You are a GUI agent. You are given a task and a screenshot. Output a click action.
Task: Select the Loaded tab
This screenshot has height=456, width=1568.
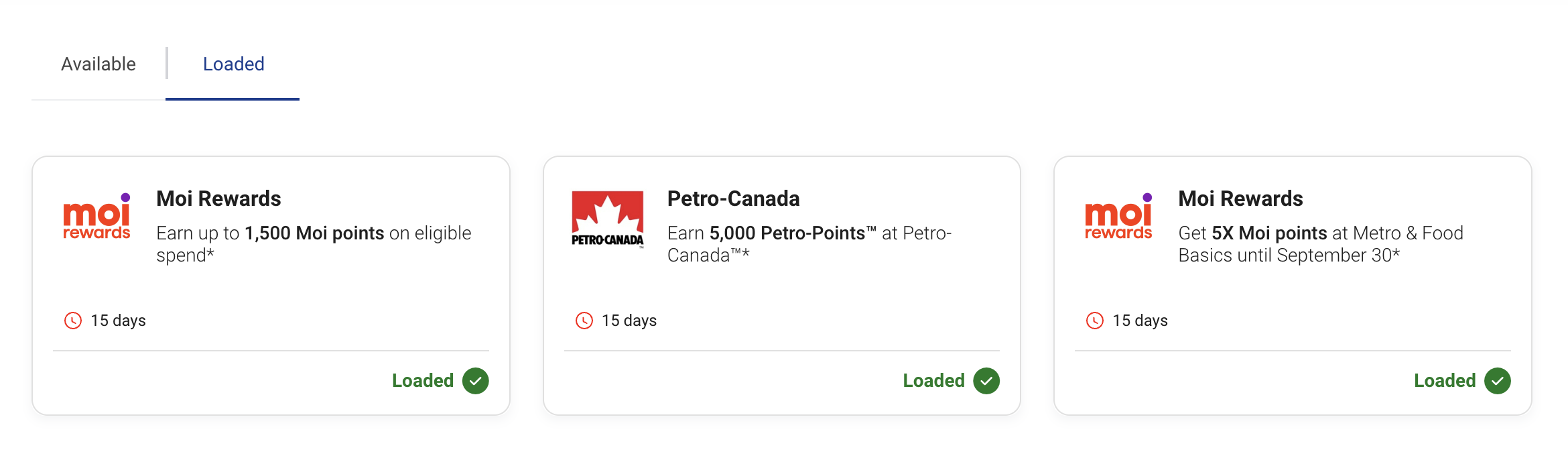tap(233, 64)
